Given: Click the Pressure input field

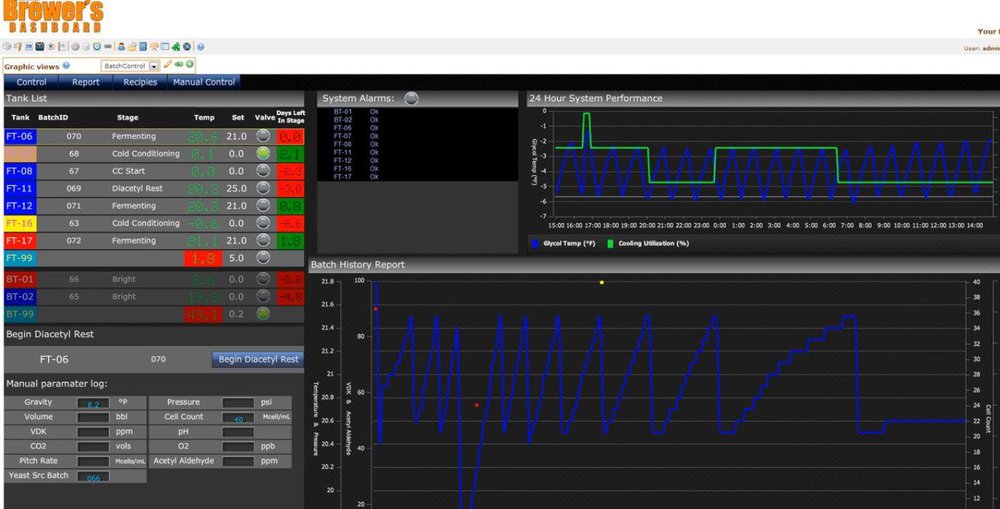Looking at the screenshot, I should click(239, 402).
